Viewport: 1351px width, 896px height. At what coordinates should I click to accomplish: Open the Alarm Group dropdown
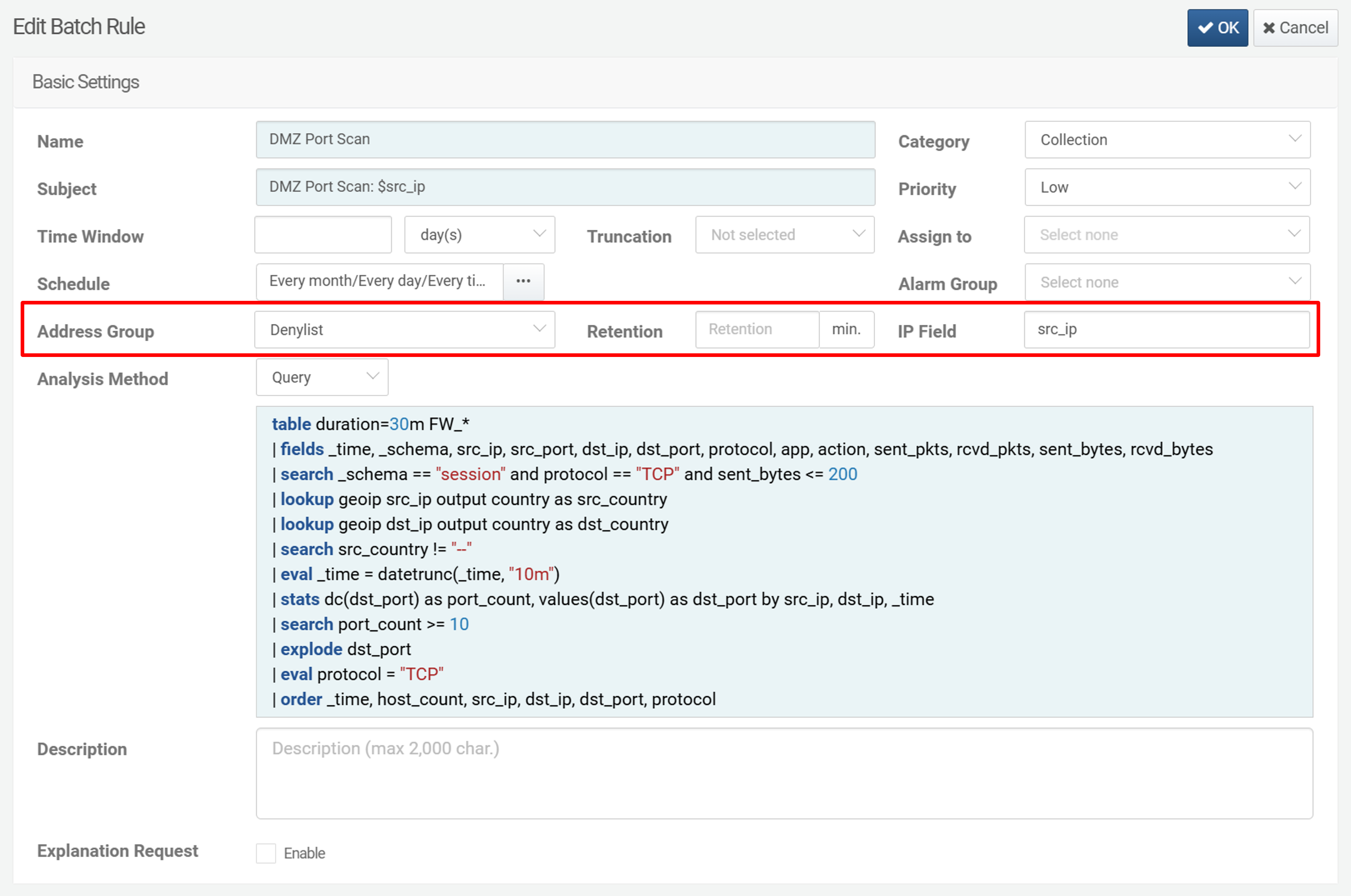(1167, 282)
